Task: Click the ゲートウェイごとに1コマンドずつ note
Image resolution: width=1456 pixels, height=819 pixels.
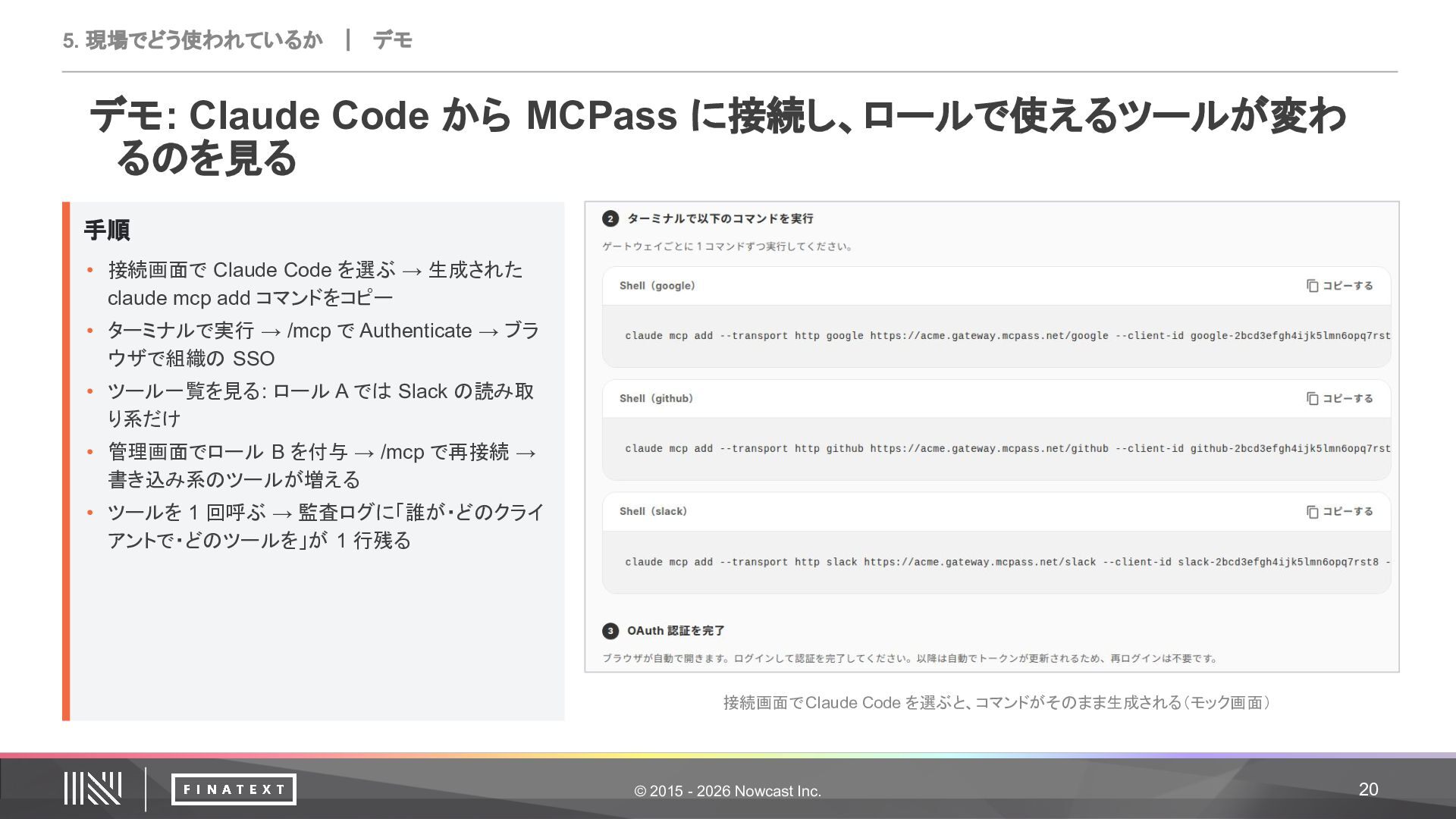Action: coord(727,246)
